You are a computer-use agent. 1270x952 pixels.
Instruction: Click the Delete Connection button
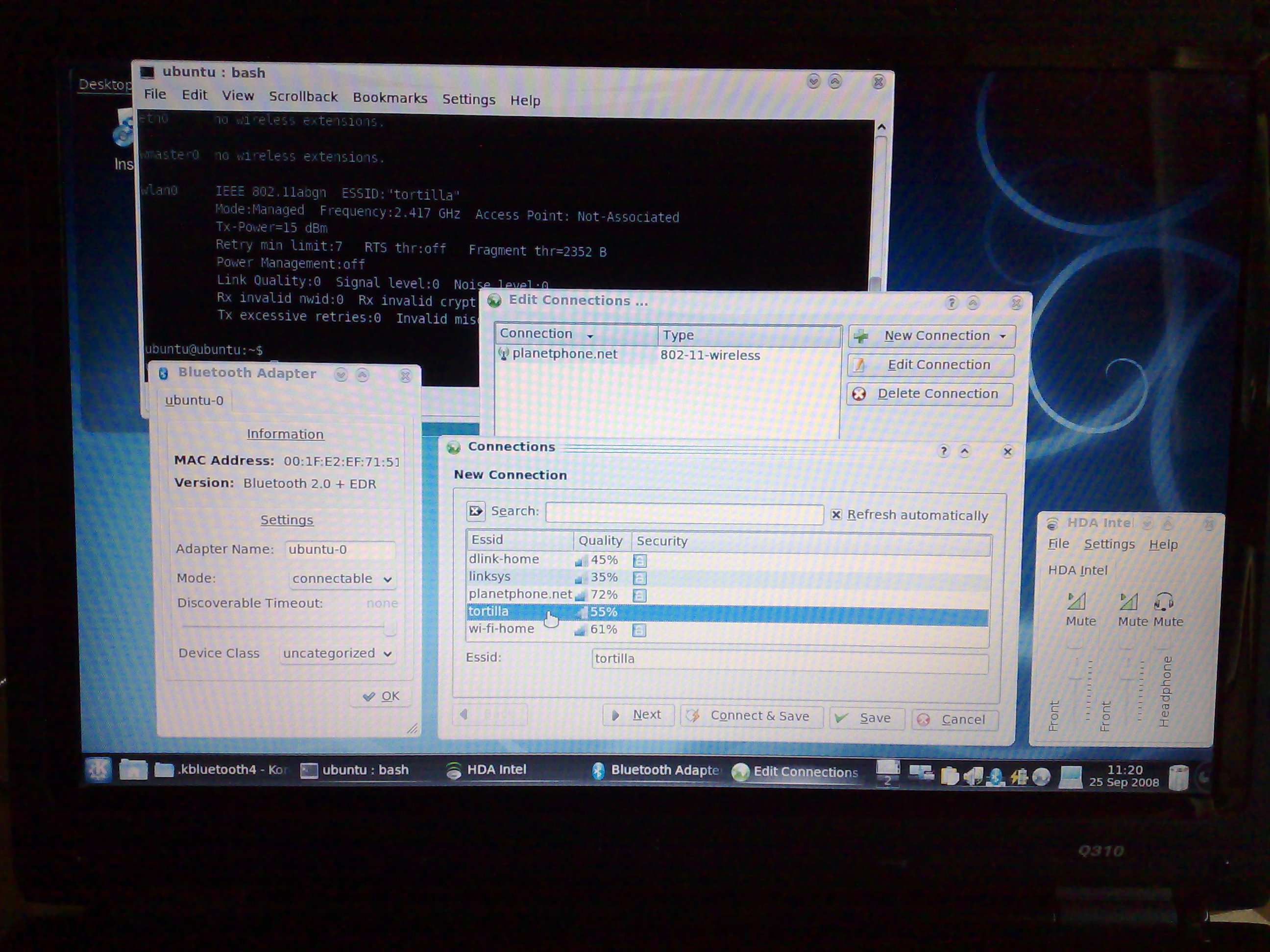(x=929, y=394)
